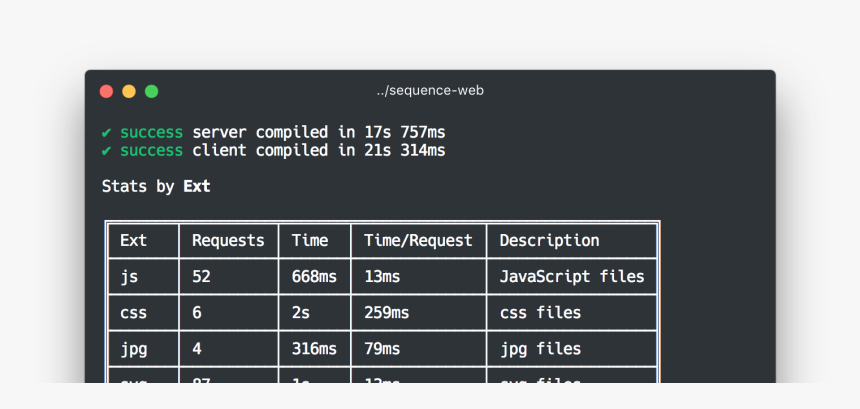Click the css extension cell
860x409 pixels.
pos(134,313)
